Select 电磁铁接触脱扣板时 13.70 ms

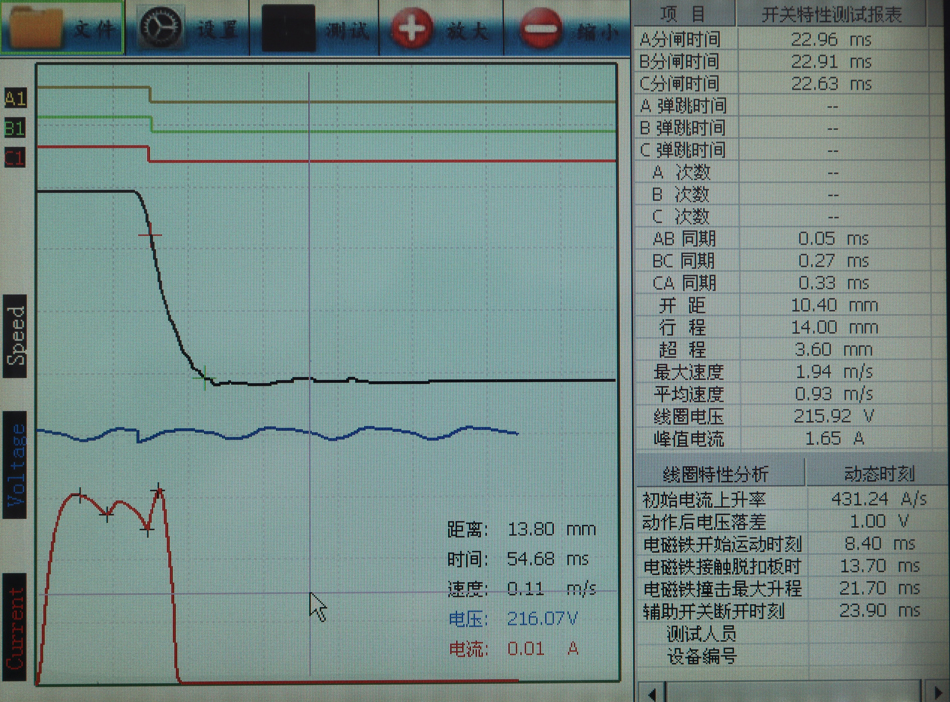880,566
